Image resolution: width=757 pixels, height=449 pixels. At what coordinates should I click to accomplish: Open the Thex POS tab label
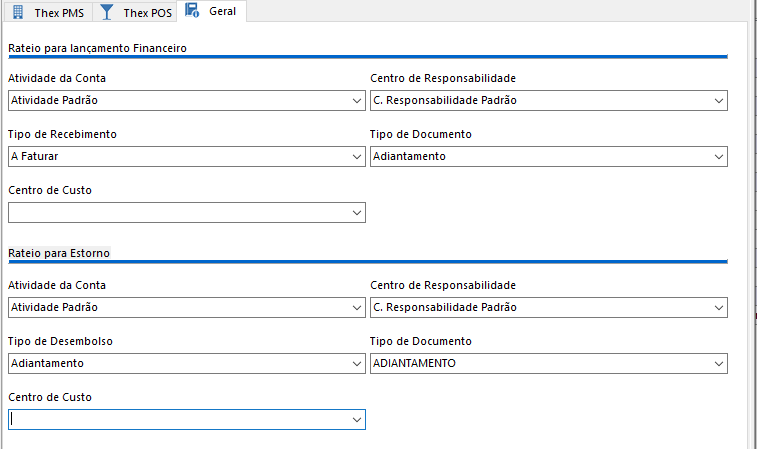[148, 12]
